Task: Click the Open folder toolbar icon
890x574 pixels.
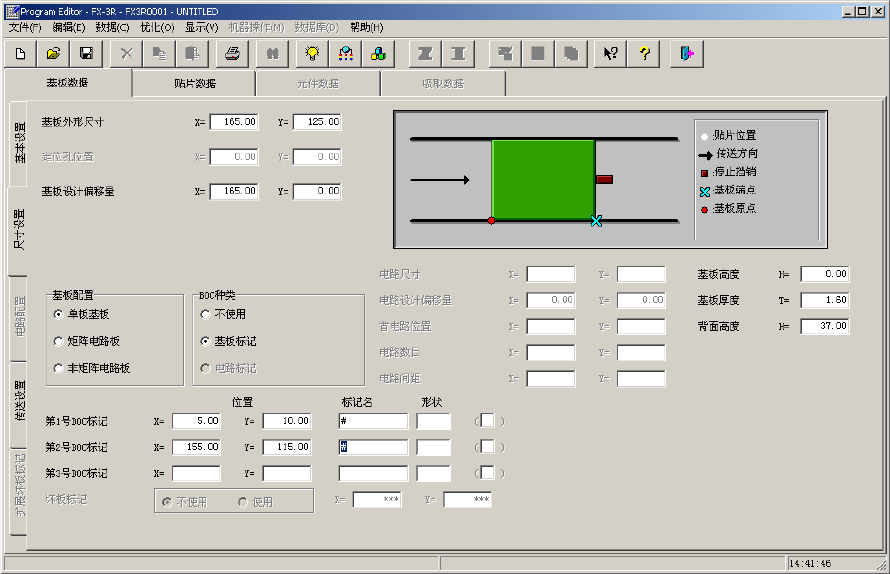Action: point(54,53)
